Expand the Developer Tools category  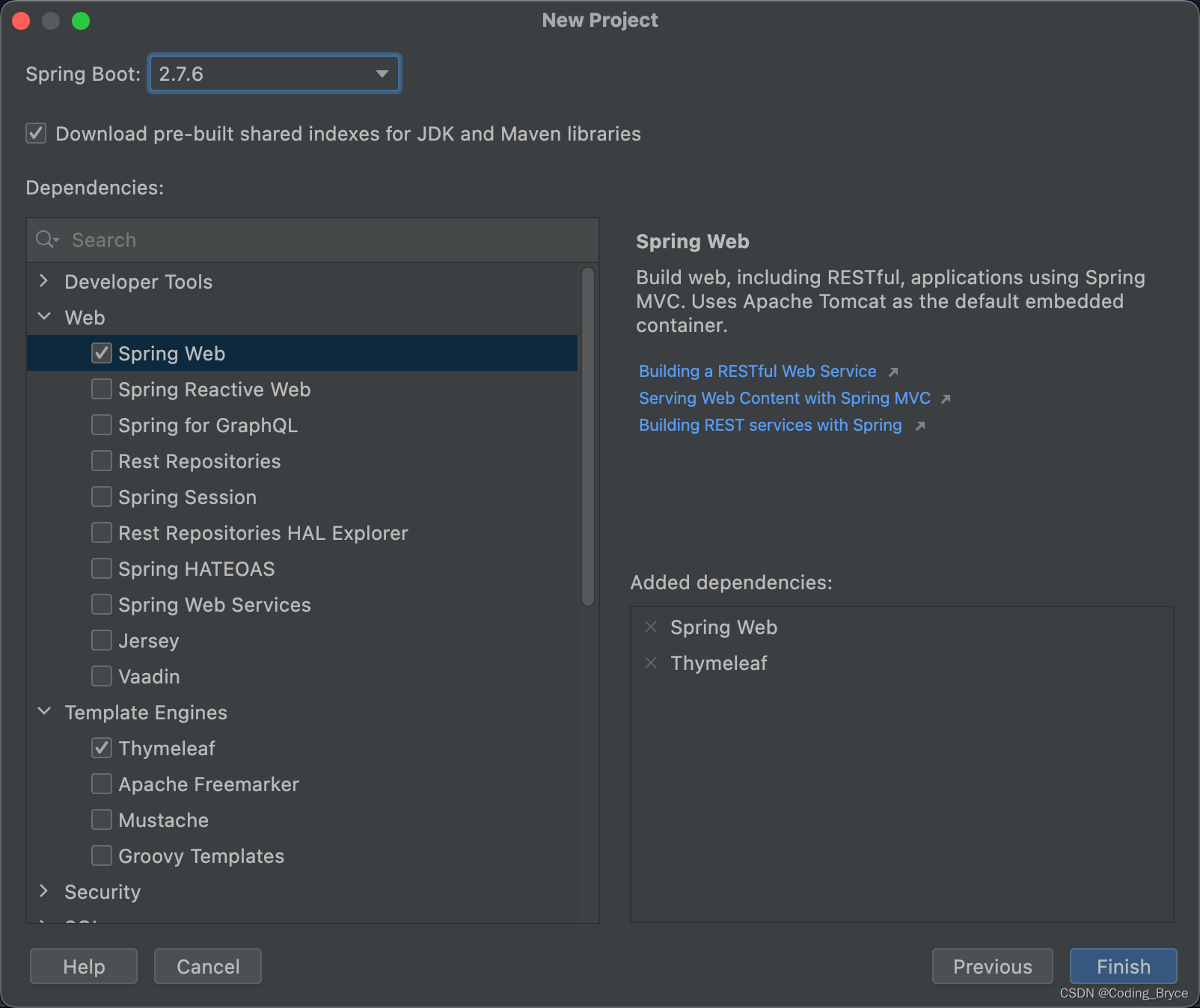point(43,281)
